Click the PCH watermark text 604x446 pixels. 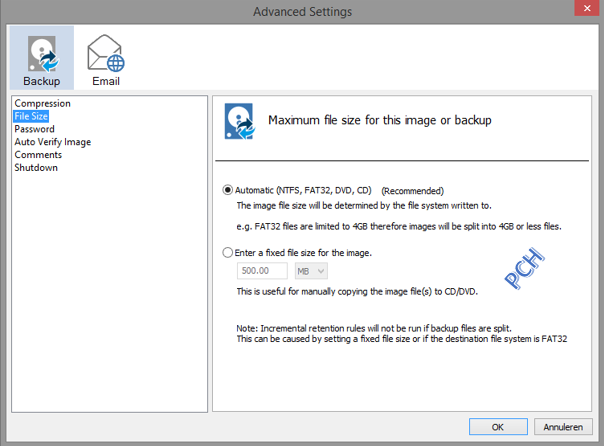[525, 272]
